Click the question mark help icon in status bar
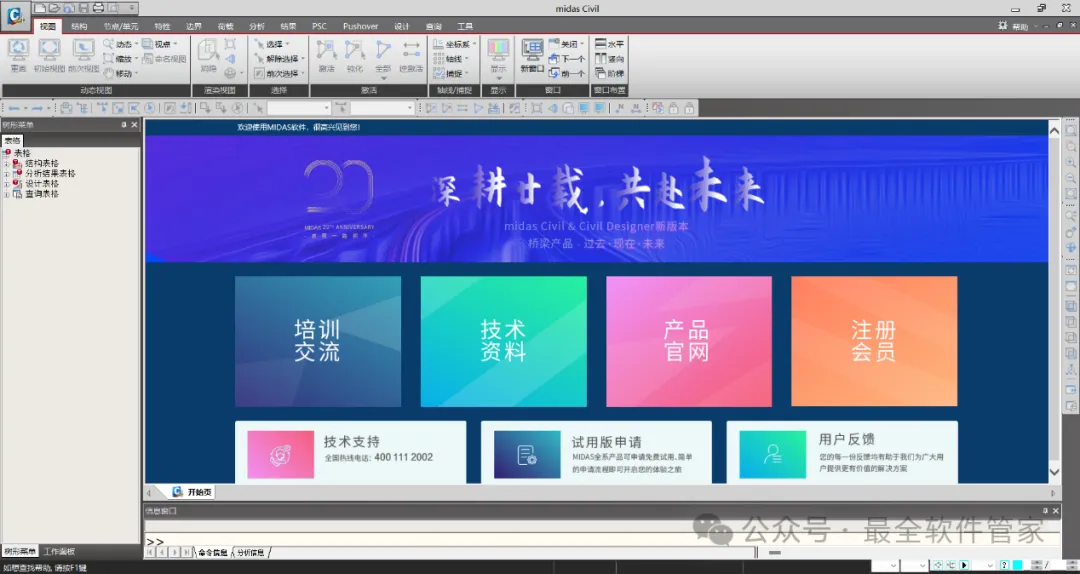This screenshot has height=574, width=1080. pos(1005,565)
